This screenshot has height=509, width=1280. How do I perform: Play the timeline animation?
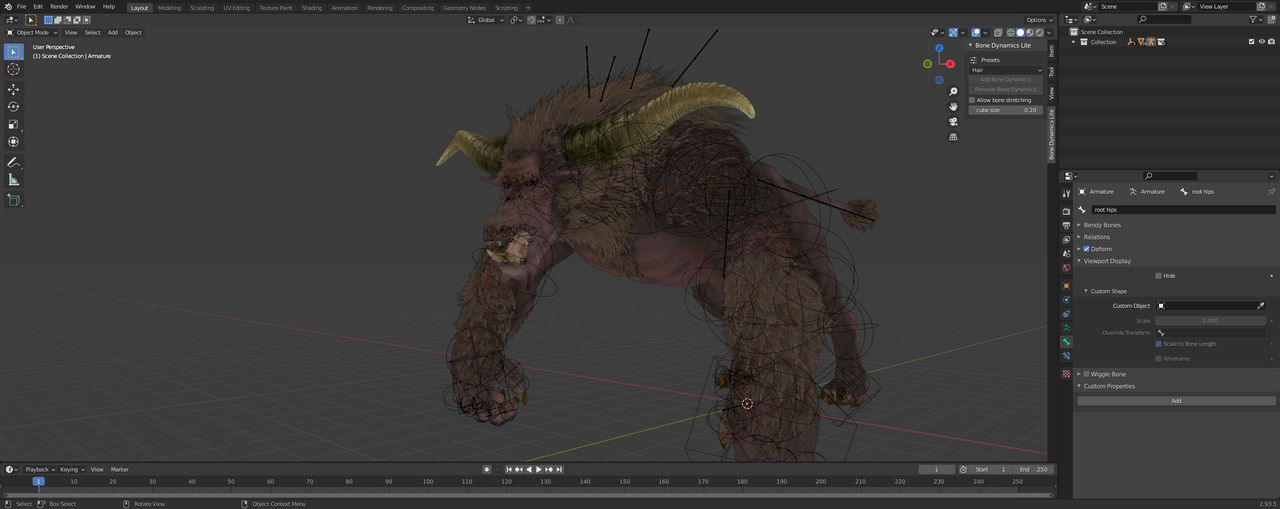coord(539,469)
